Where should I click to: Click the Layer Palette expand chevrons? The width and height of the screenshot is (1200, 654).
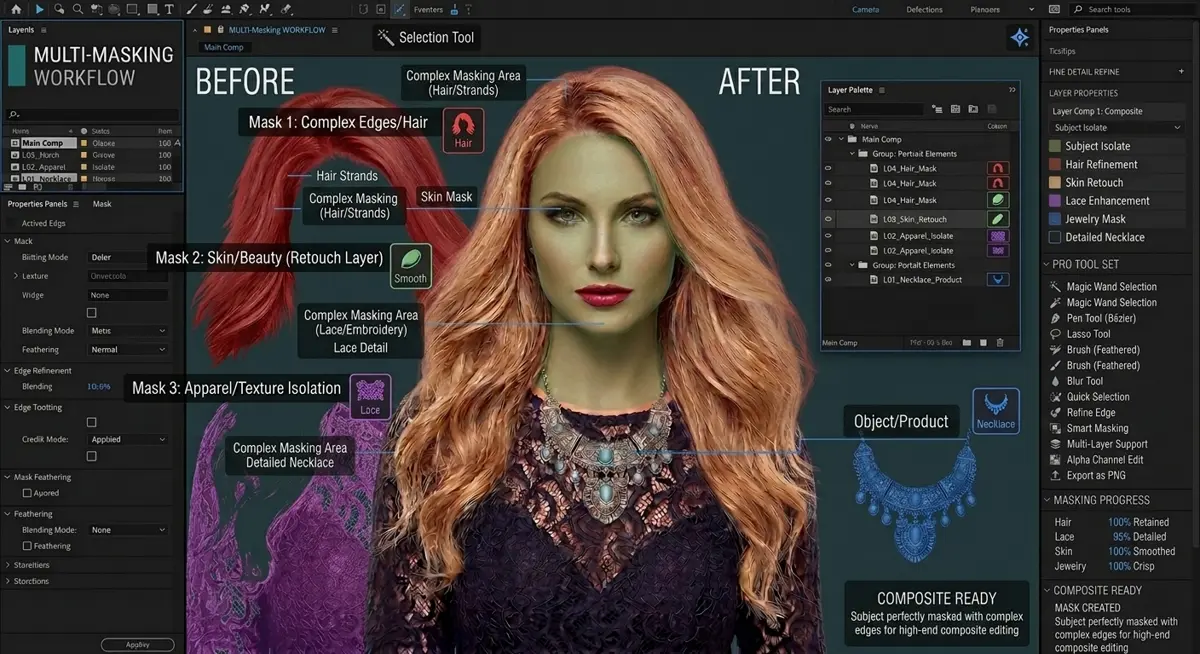click(1011, 90)
